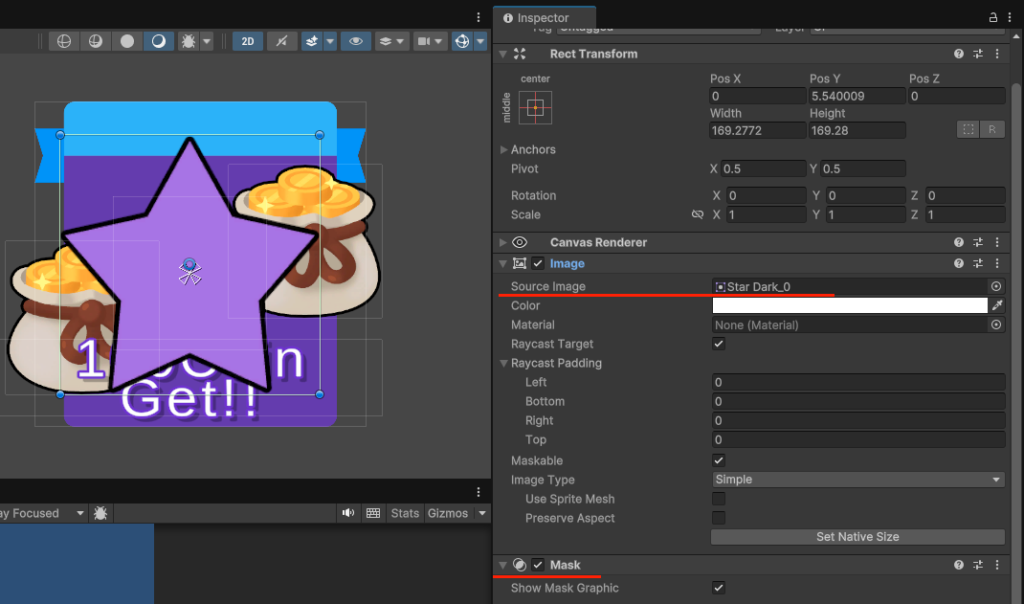Open Rect Transform component three-dot menu
This screenshot has height=604, width=1024.
997,54
